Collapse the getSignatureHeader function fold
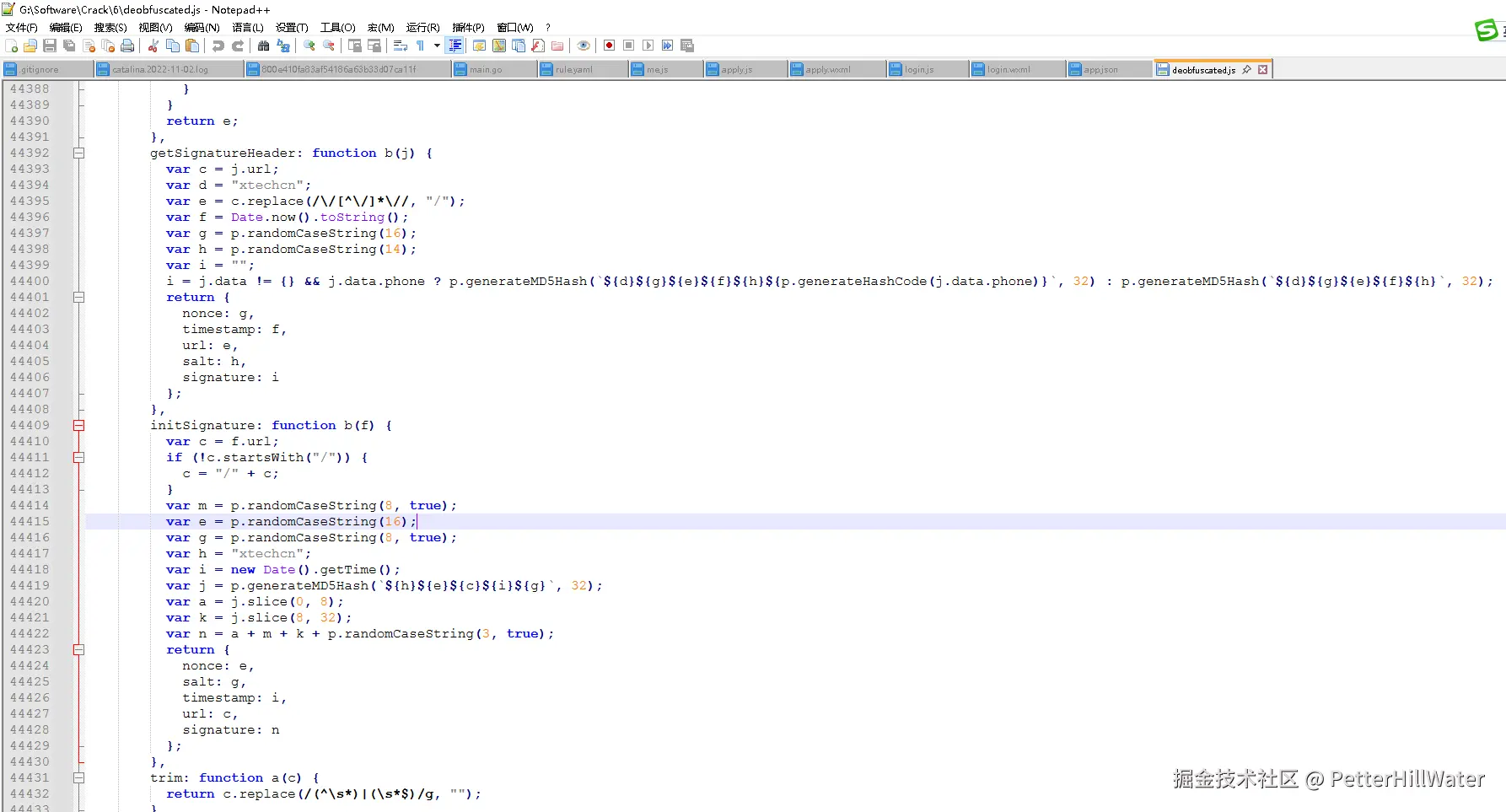Screen dimensions: 1506x812 click(x=78, y=153)
